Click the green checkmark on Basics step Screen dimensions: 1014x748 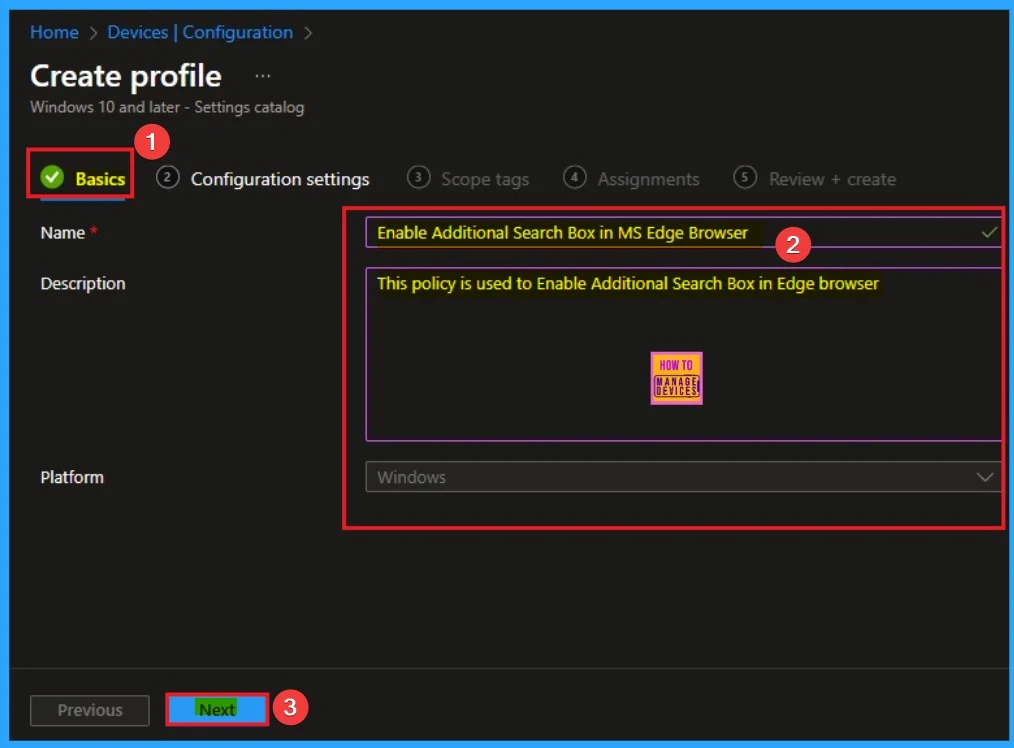(x=52, y=176)
